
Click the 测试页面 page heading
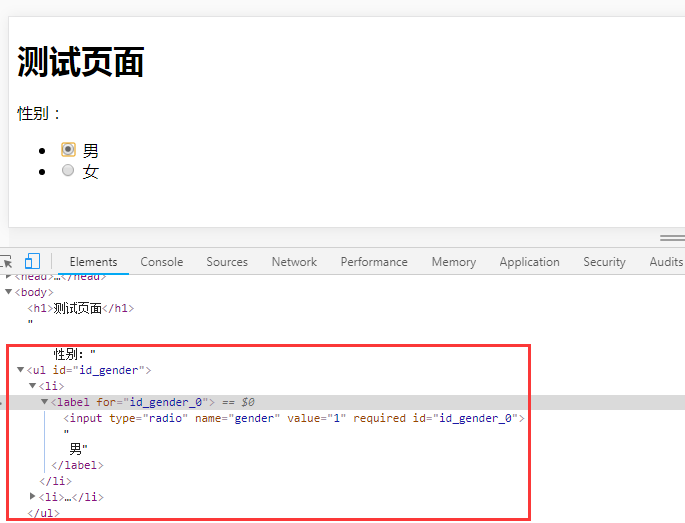pos(81,62)
